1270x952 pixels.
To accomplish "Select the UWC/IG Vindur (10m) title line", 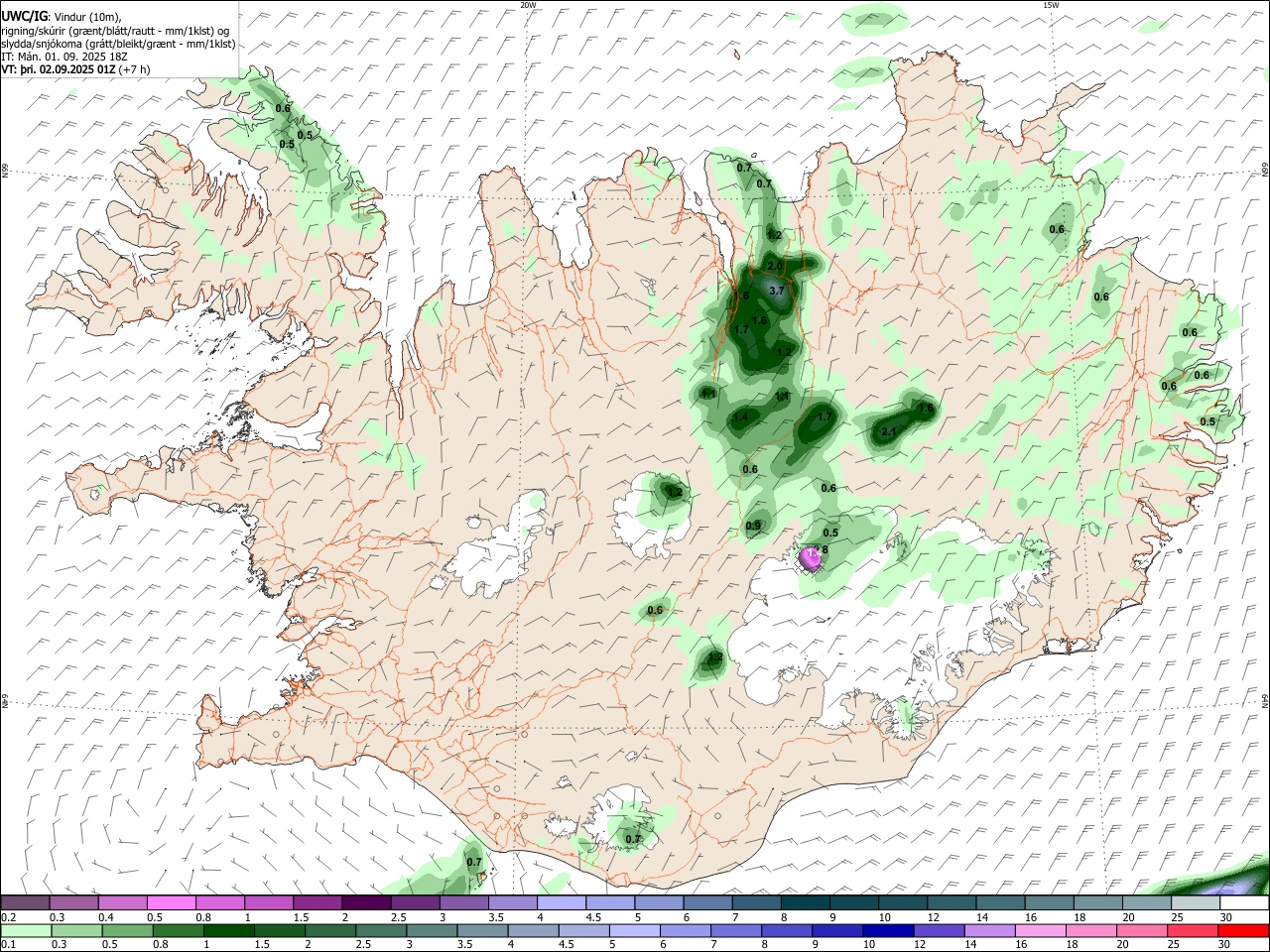I will (62, 17).
